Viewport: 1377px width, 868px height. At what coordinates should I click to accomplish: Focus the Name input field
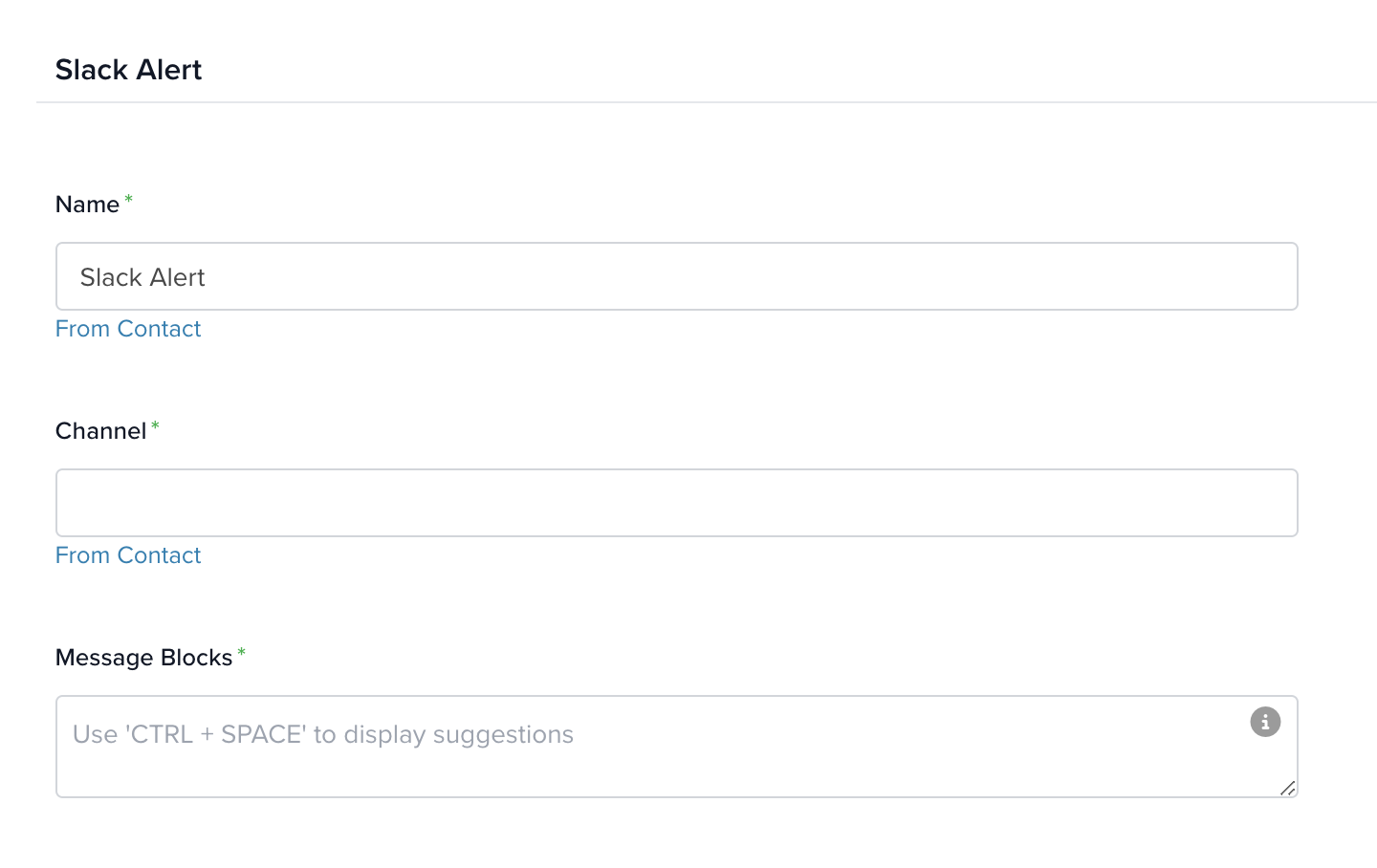[676, 276]
